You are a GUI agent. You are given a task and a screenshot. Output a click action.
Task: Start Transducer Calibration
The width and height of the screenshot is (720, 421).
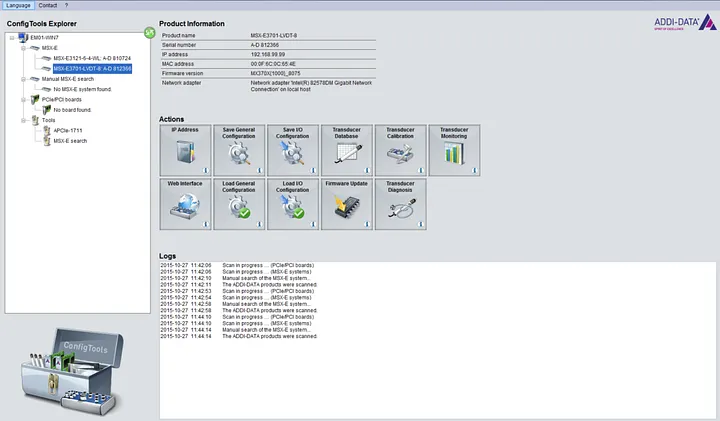400,150
